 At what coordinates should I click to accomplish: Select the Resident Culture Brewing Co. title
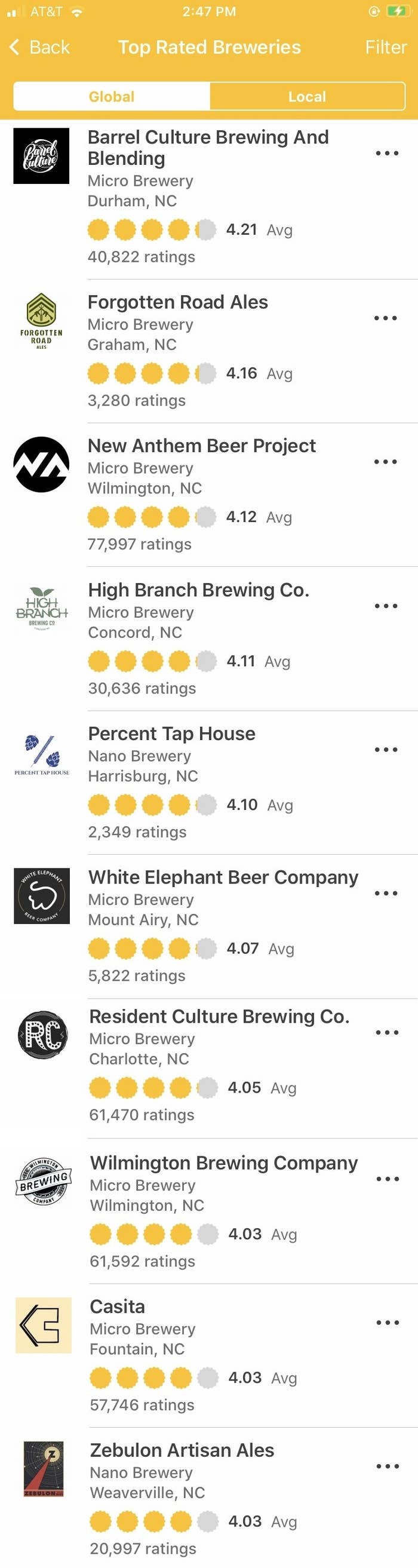(220, 1016)
